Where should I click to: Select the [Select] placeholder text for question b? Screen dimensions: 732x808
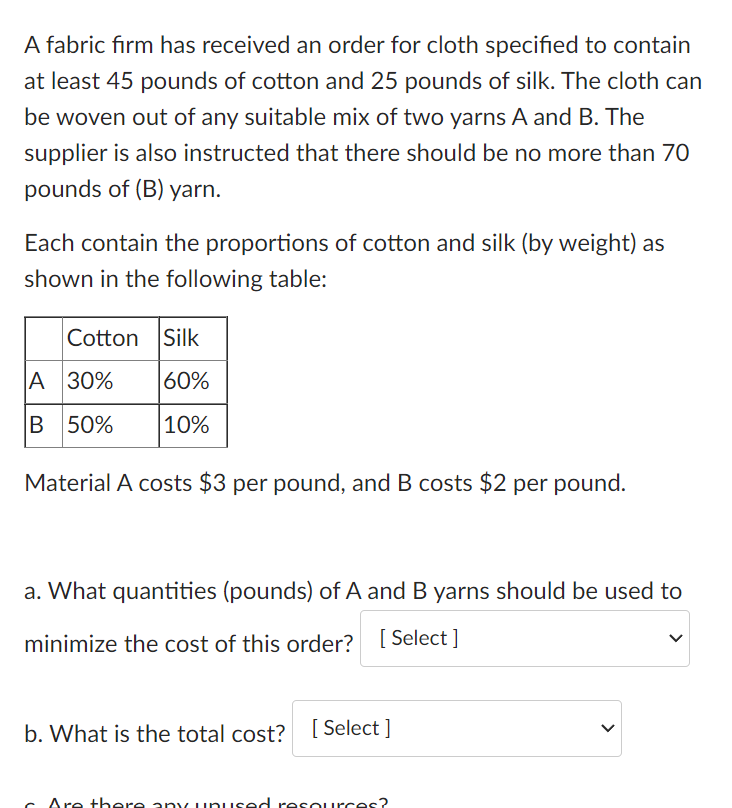(x=347, y=728)
